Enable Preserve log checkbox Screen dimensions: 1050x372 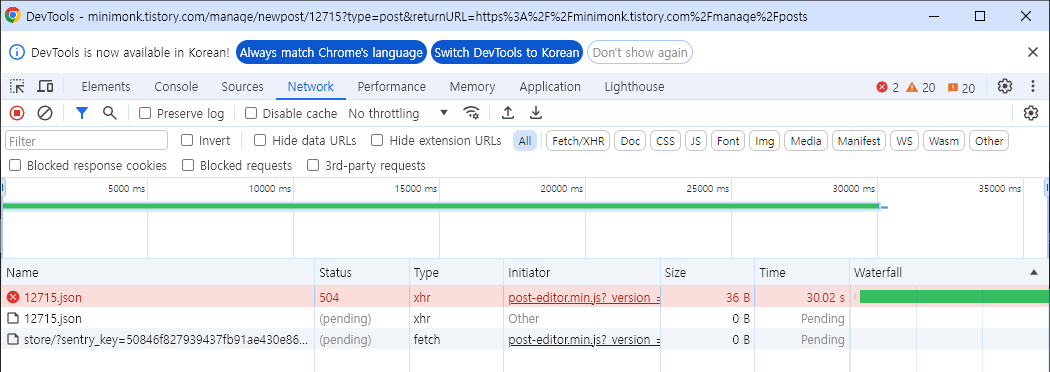click(145, 113)
